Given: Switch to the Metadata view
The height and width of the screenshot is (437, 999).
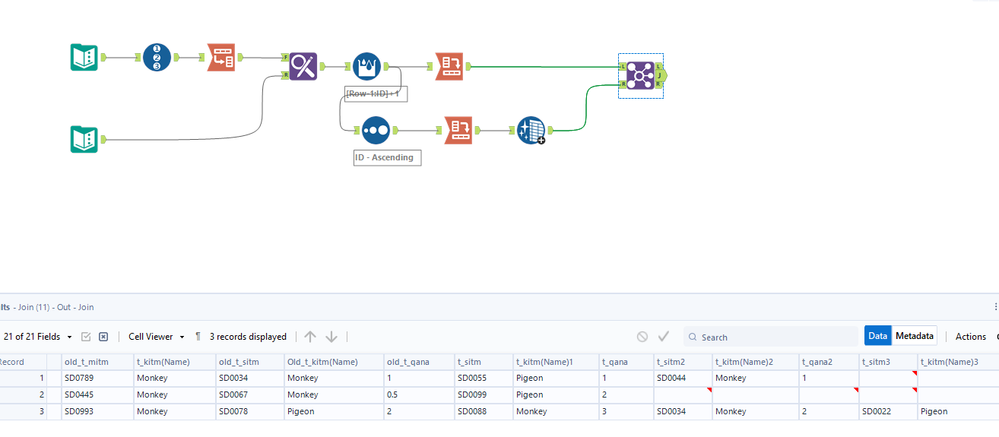Looking at the screenshot, I should 914,336.
